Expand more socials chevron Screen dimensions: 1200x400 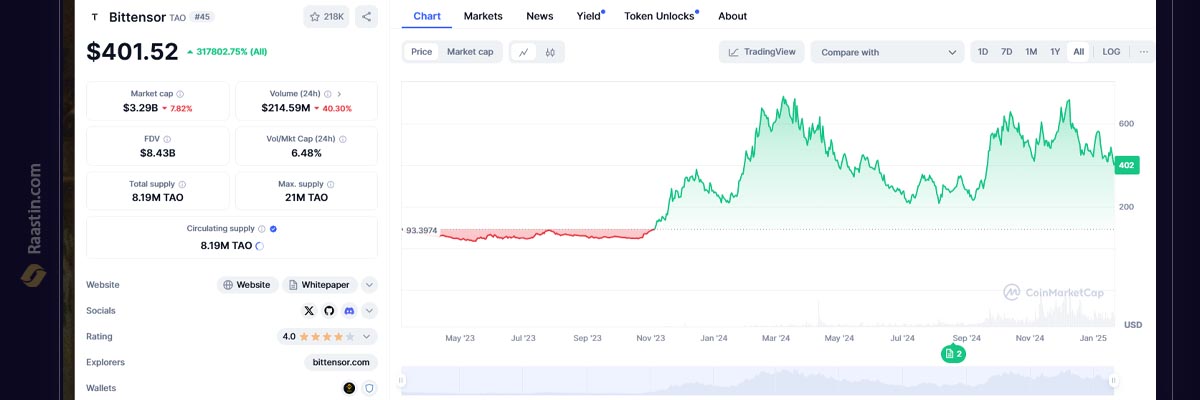click(x=369, y=311)
